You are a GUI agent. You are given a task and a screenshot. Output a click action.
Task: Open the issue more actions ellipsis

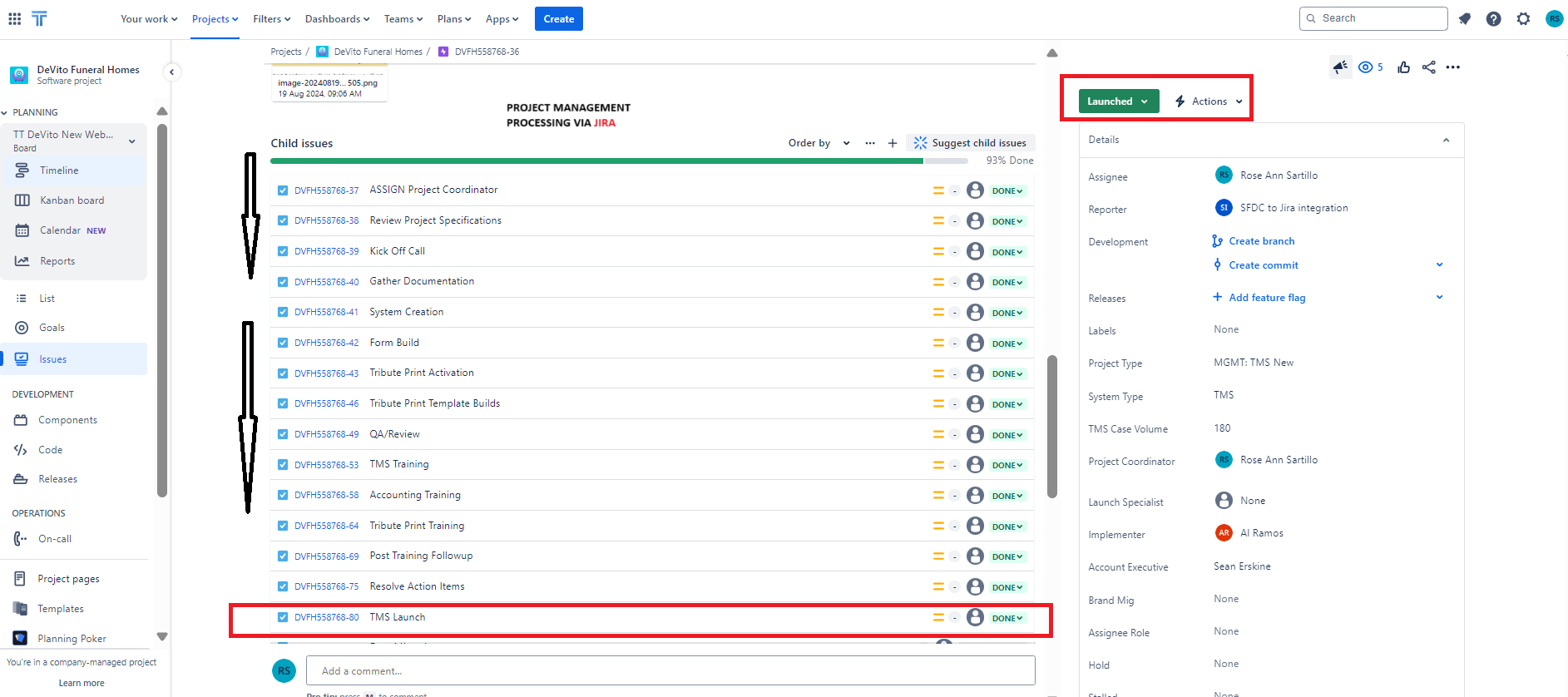click(1453, 67)
